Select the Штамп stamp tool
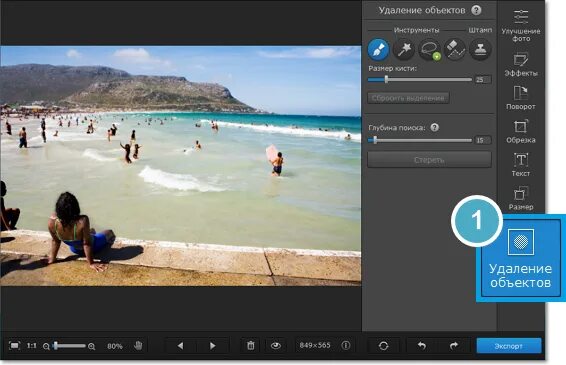 480,49
